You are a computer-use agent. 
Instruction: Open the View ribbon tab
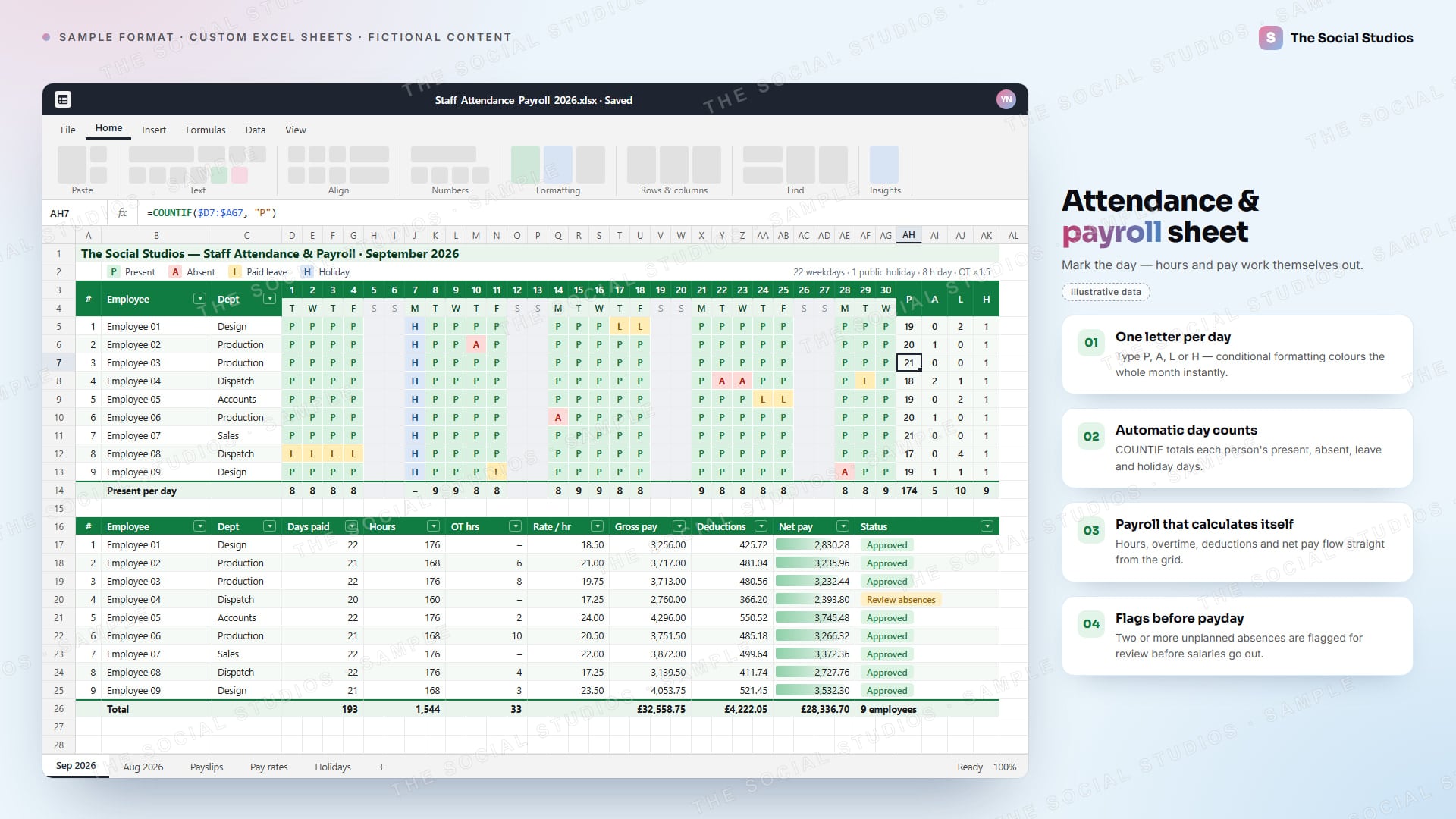296,130
